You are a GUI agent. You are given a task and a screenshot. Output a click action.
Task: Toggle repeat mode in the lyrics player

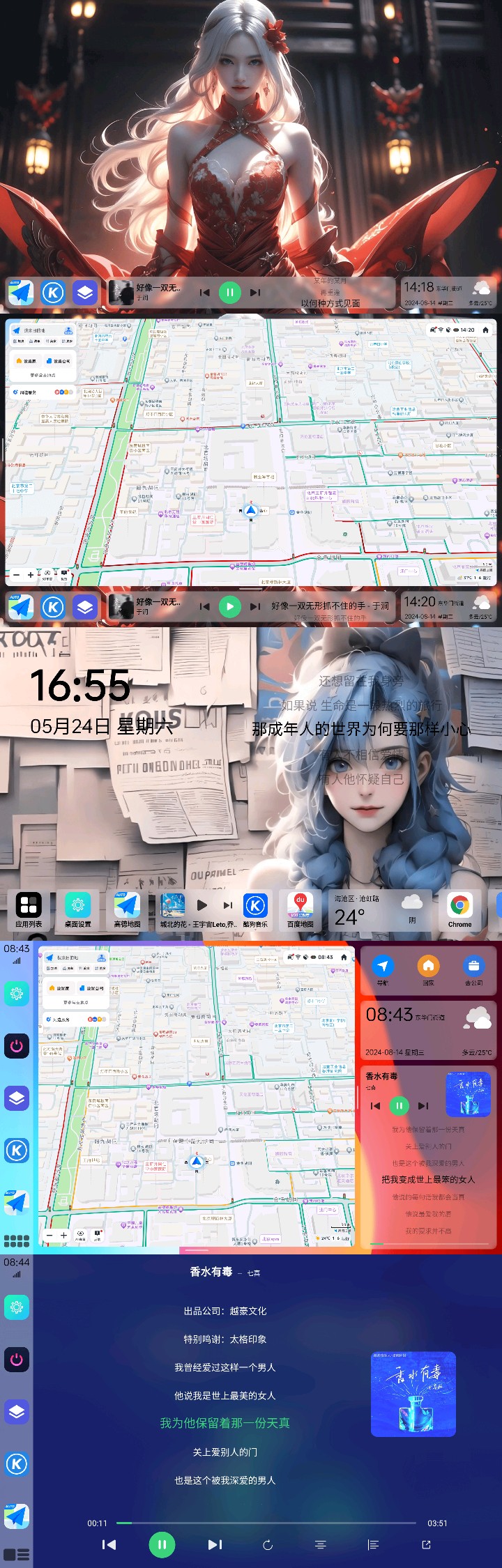pos(268,1545)
